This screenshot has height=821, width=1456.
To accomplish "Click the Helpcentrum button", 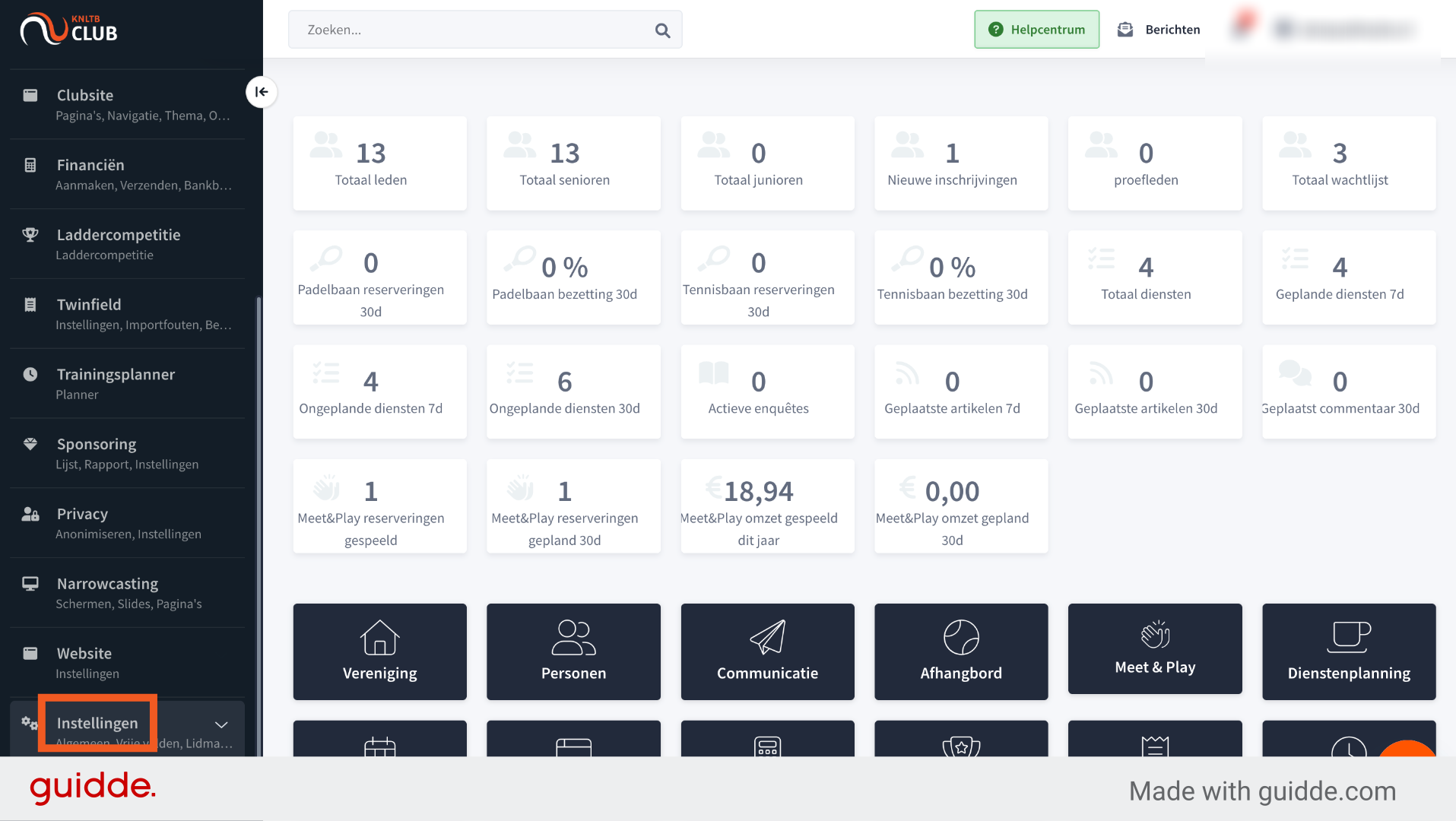I will click(1036, 30).
